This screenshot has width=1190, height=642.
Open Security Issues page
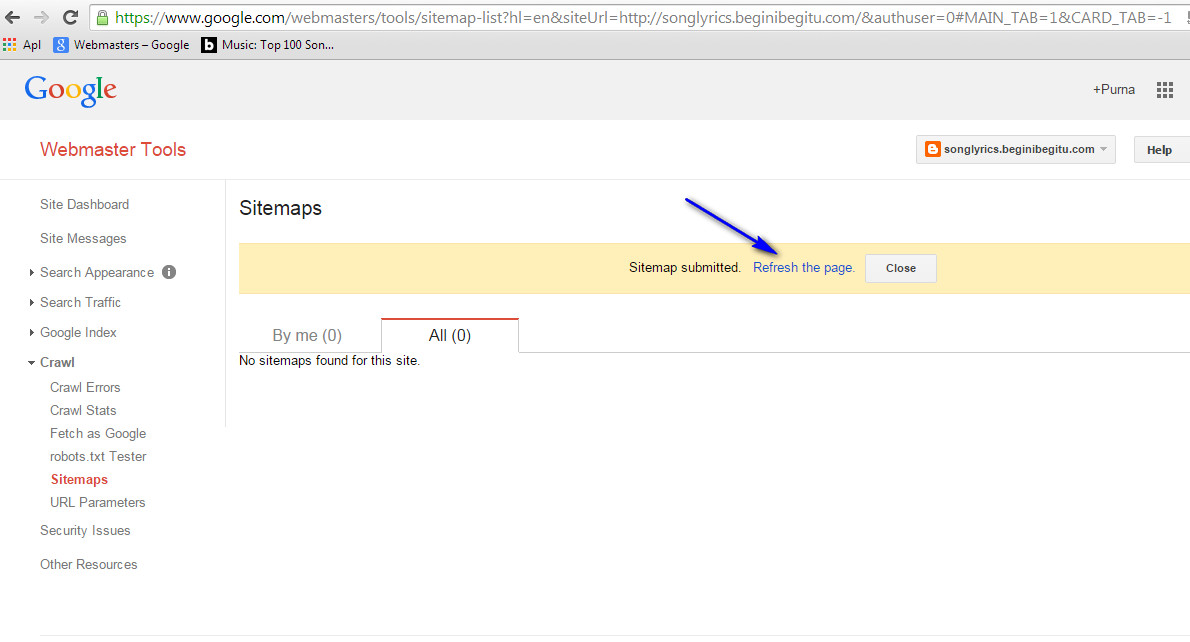click(85, 530)
